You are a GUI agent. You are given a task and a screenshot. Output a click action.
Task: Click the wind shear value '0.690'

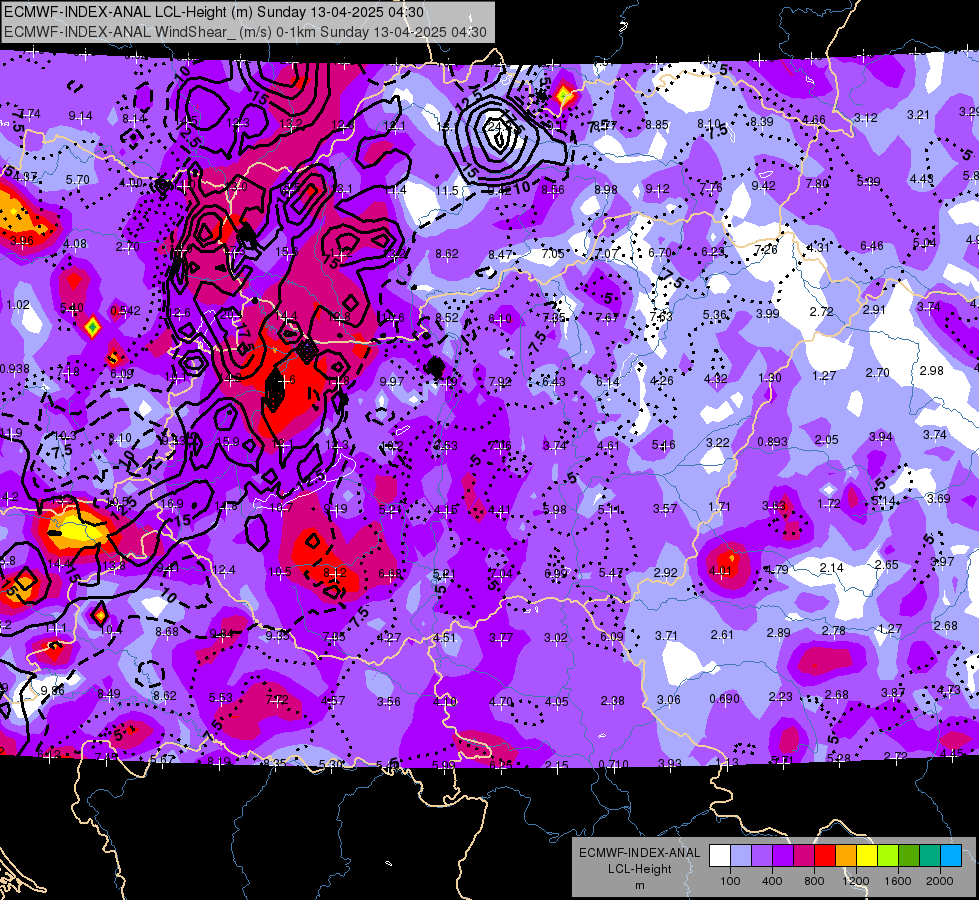pos(724,698)
